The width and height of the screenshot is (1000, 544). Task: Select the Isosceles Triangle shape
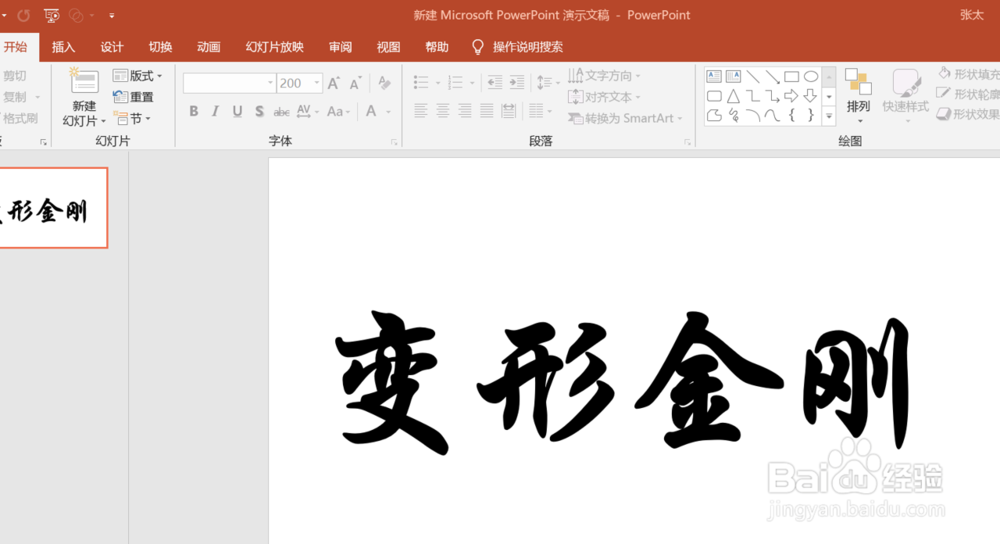click(x=733, y=96)
